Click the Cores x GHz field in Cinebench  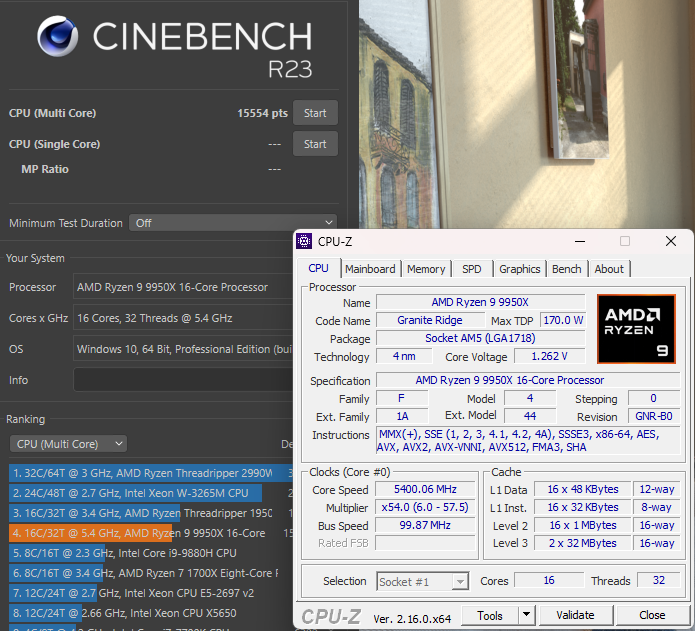[x=183, y=318]
